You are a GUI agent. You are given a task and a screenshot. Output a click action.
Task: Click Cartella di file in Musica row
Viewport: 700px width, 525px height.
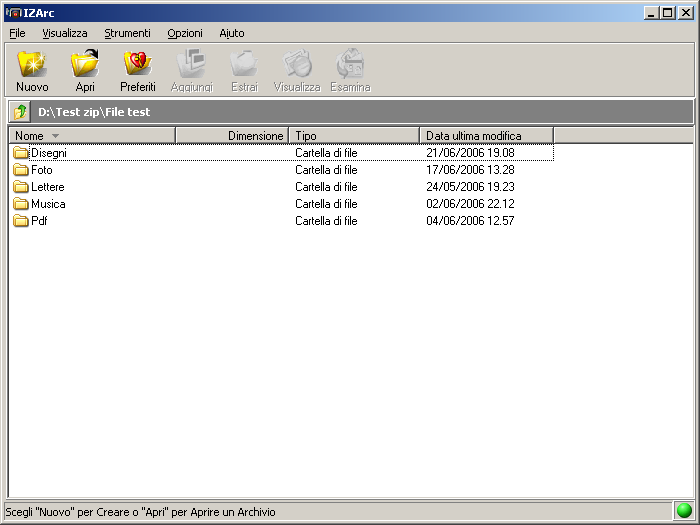326,204
